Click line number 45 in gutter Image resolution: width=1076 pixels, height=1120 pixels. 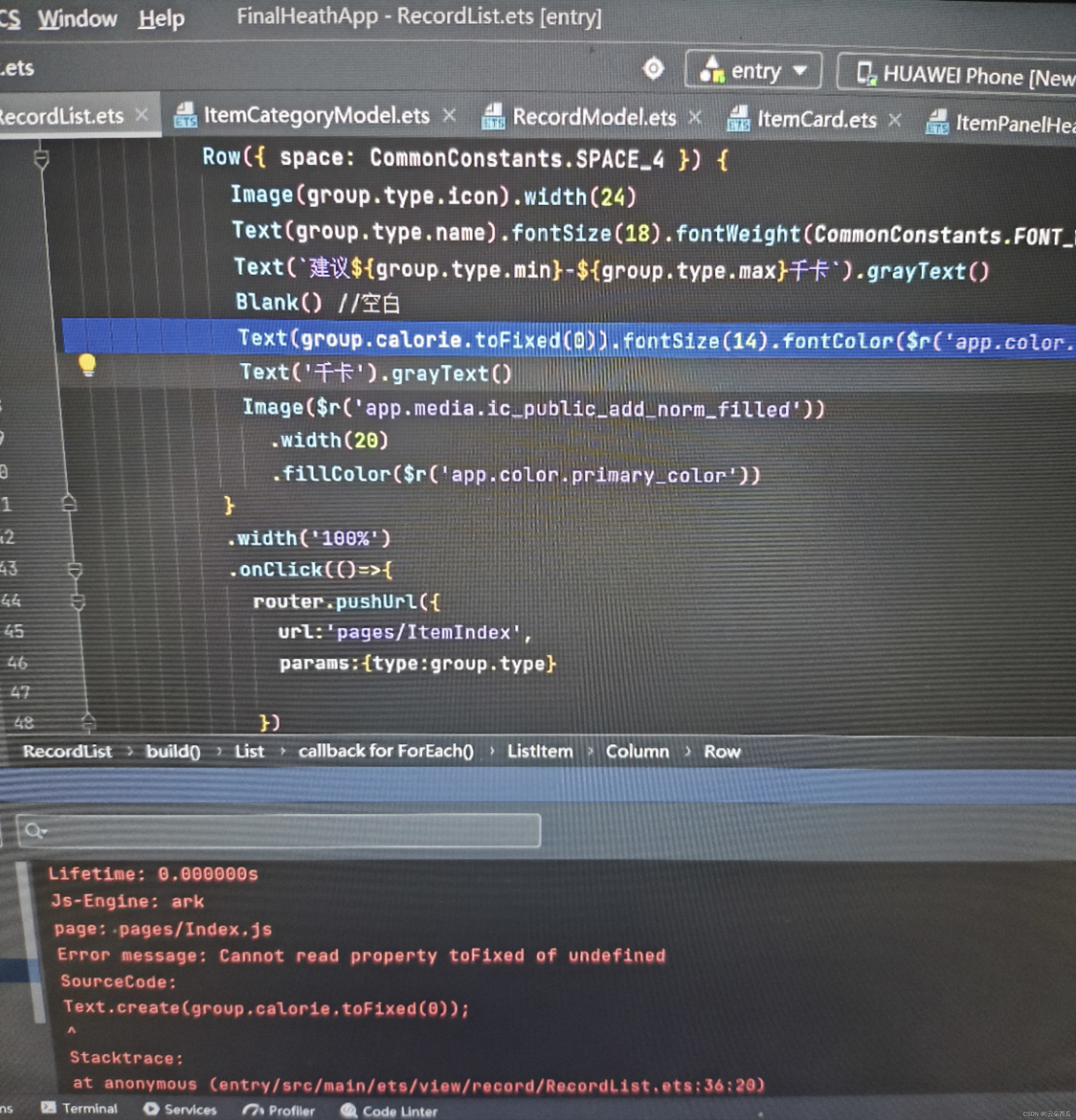click(x=14, y=631)
